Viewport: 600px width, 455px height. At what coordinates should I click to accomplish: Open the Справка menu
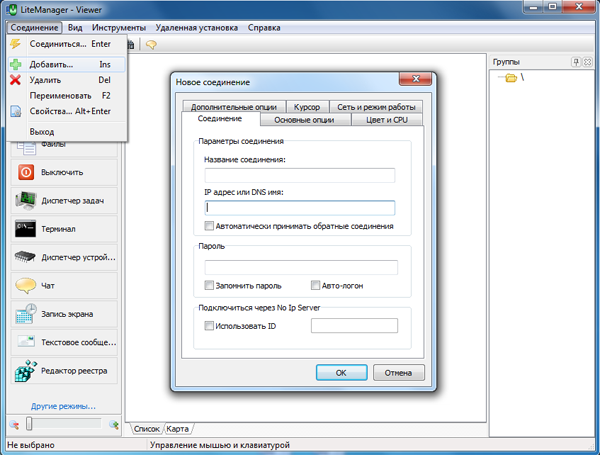click(264, 28)
